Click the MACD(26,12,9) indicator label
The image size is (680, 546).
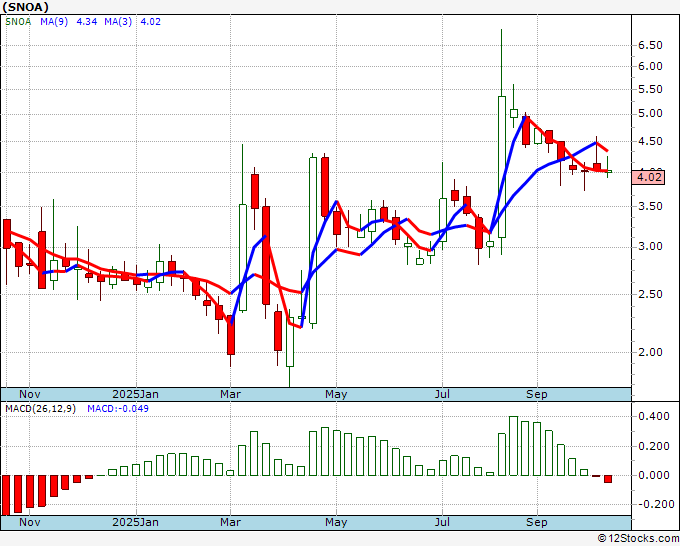(x=40, y=409)
